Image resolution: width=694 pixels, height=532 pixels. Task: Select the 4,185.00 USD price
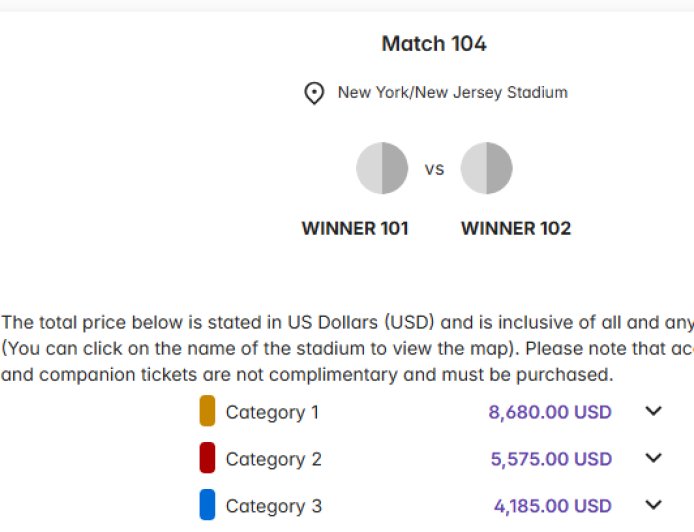(552, 506)
